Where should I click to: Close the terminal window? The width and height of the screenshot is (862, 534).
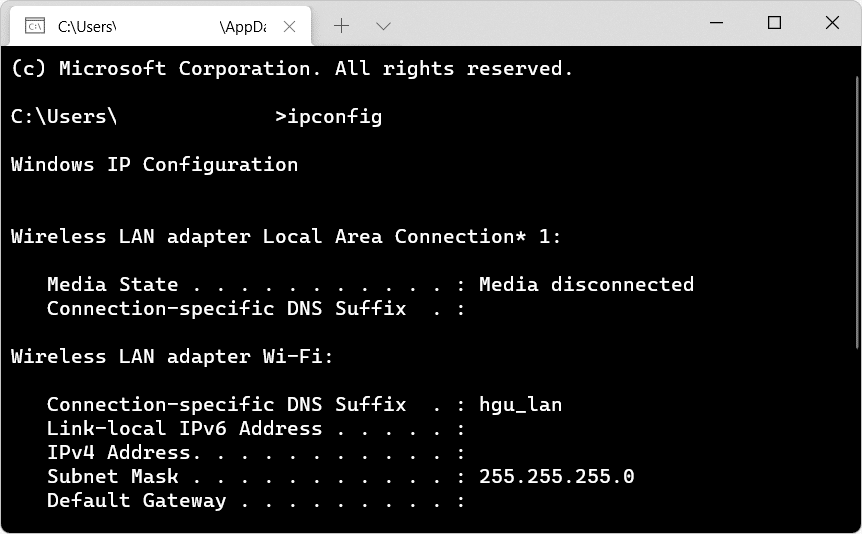[x=832, y=24]
